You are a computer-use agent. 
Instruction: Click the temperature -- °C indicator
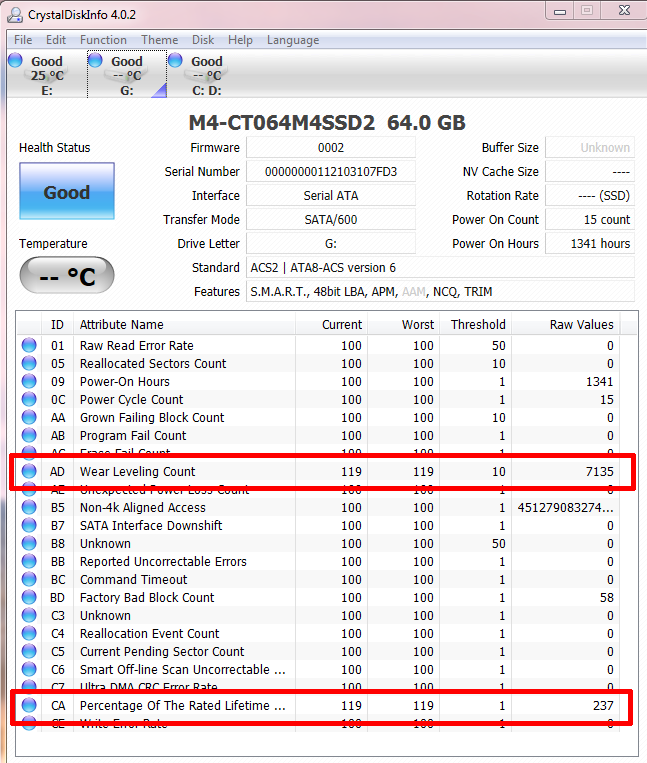[67, 275]
